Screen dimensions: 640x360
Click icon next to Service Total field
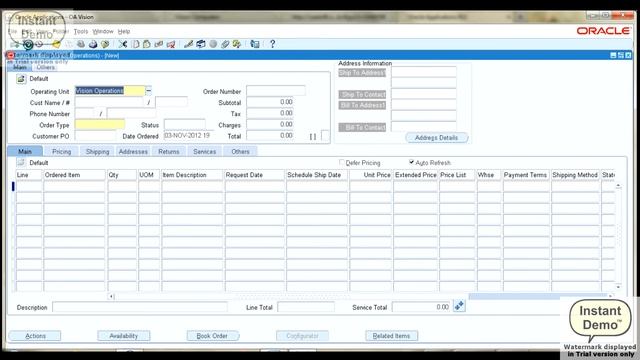click(x=459, y=306)
